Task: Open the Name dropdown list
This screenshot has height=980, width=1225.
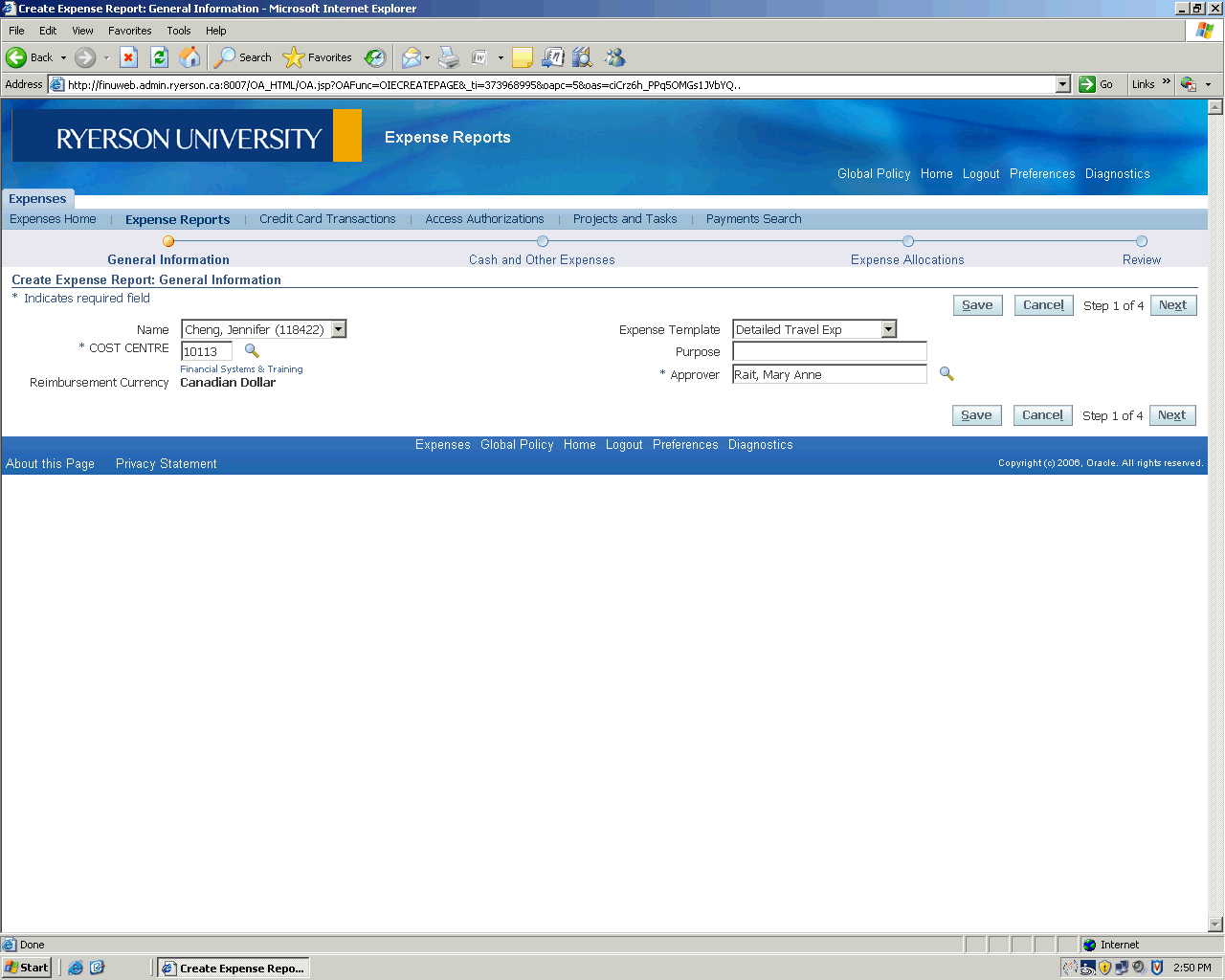Action: (339, 329)
